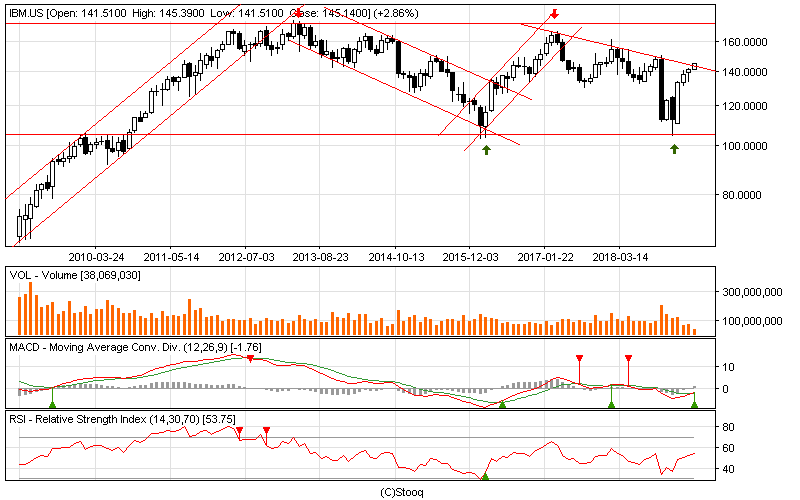This screenshot has width=800, height=500.
Task: Select the green buy arrow below the late 2018 low
Action: point(674,148)
